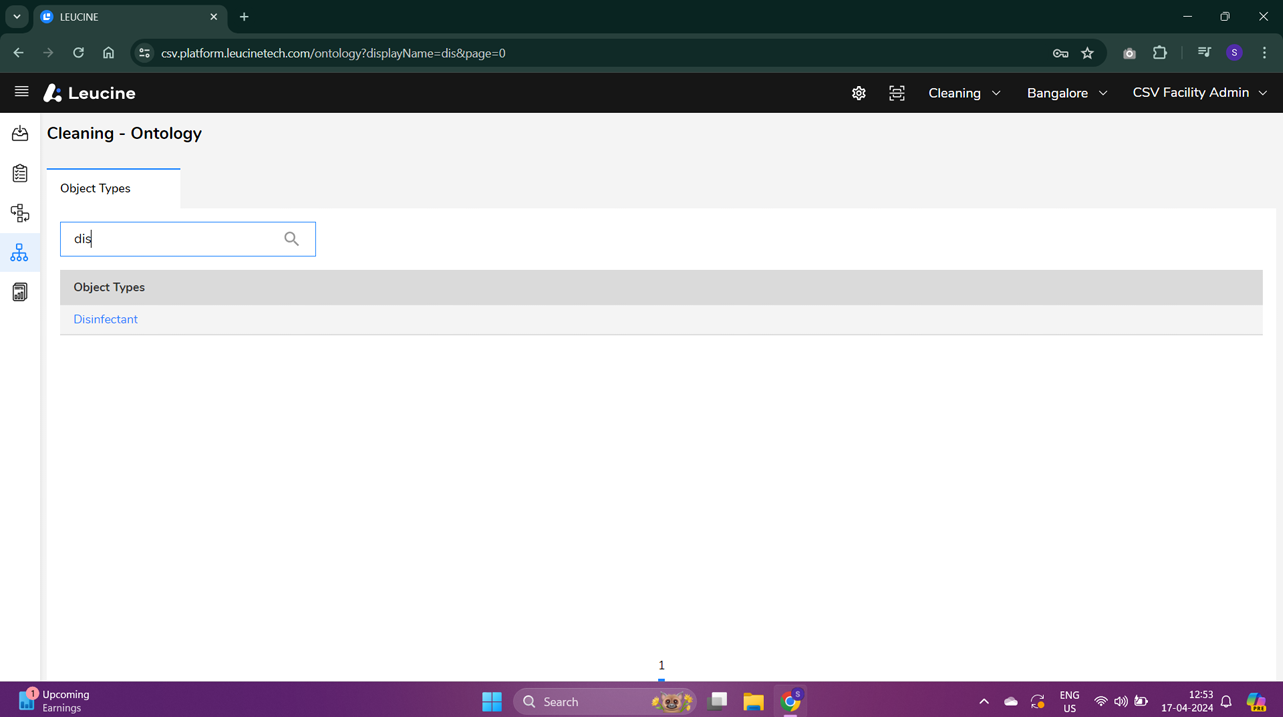Viewport: 1286px width, 717px height.
Task: View site information icon in address bar
Action: (145, 53)
